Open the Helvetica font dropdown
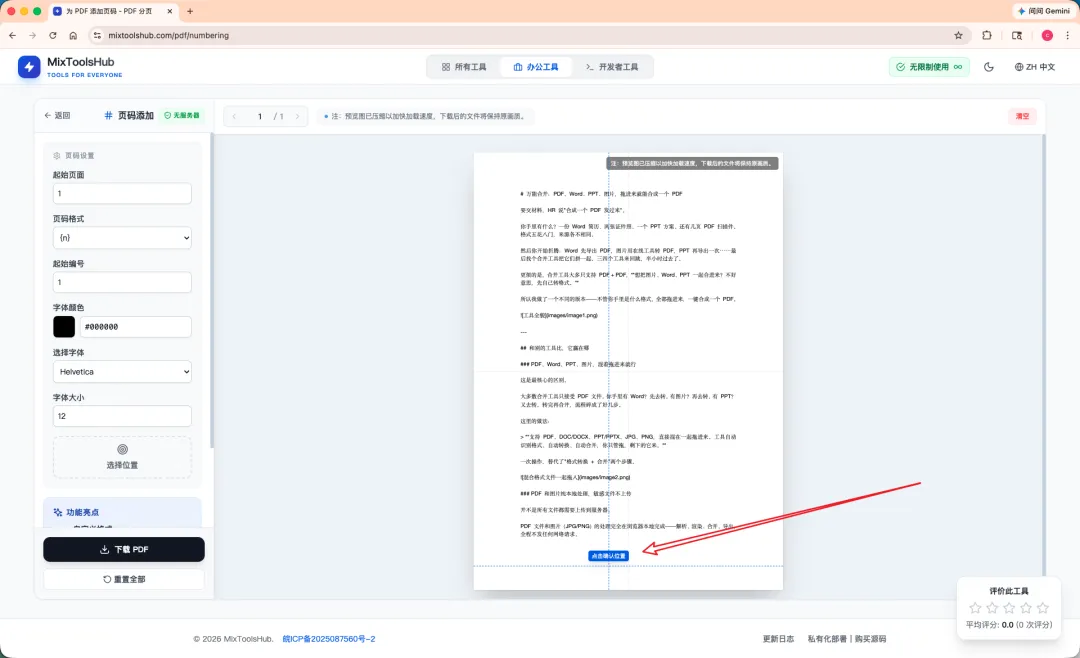This screenshot has height=658, width=1080. pos(122,371)
